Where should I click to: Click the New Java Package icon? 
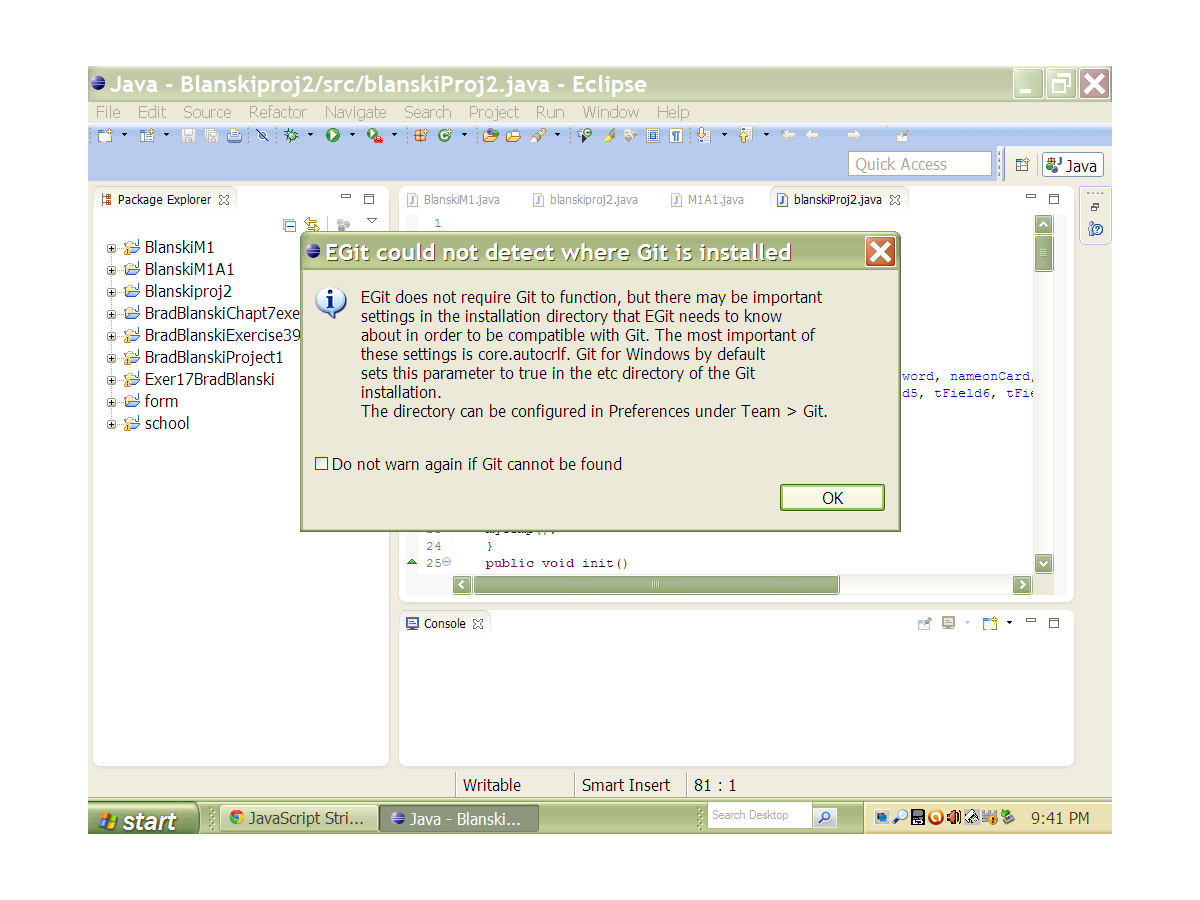(x=421, y=135)
